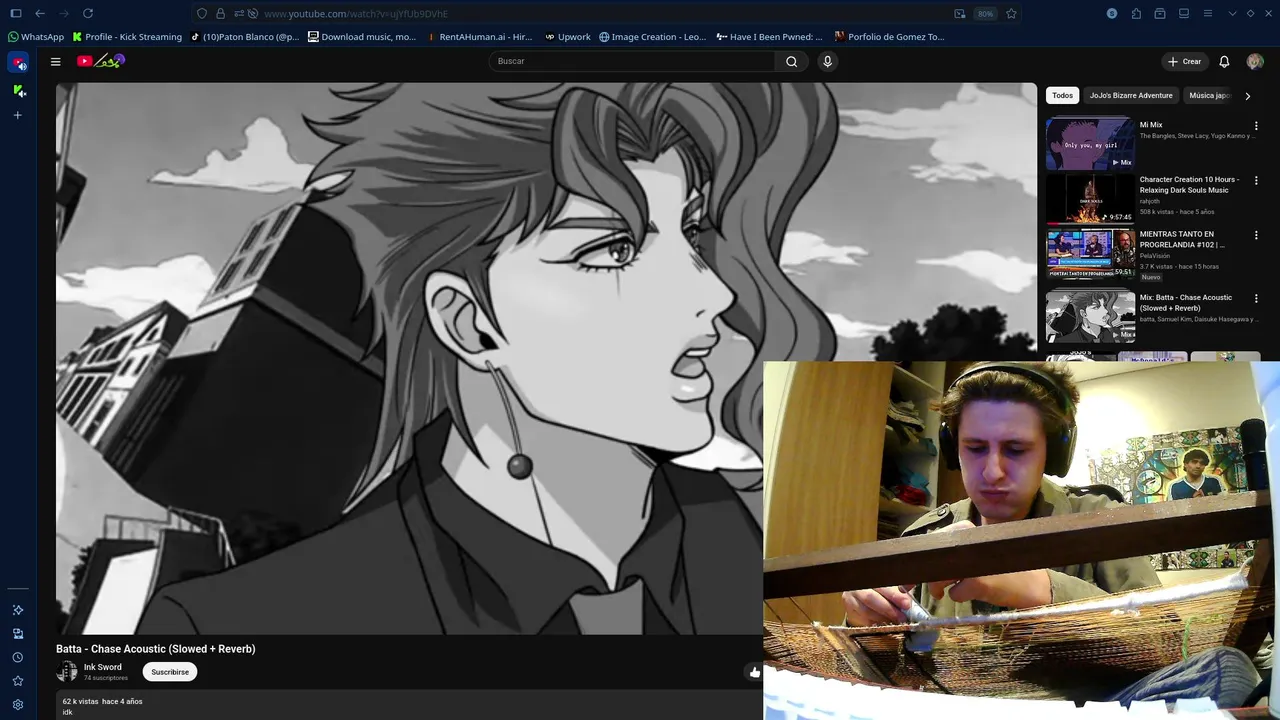Click the Crear button
The height and width of the screenshot is (720, 1280).
[1185, 61]
